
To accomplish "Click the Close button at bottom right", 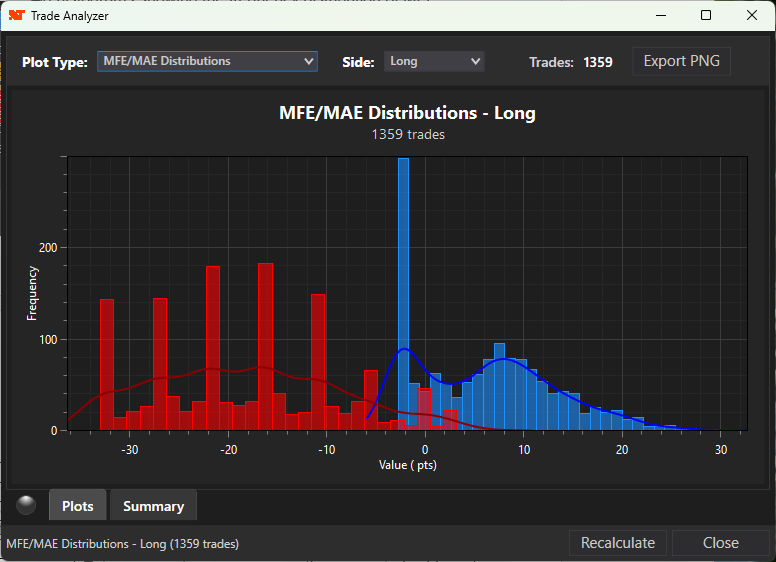I will pyautogui.click(x=720, y=543).
